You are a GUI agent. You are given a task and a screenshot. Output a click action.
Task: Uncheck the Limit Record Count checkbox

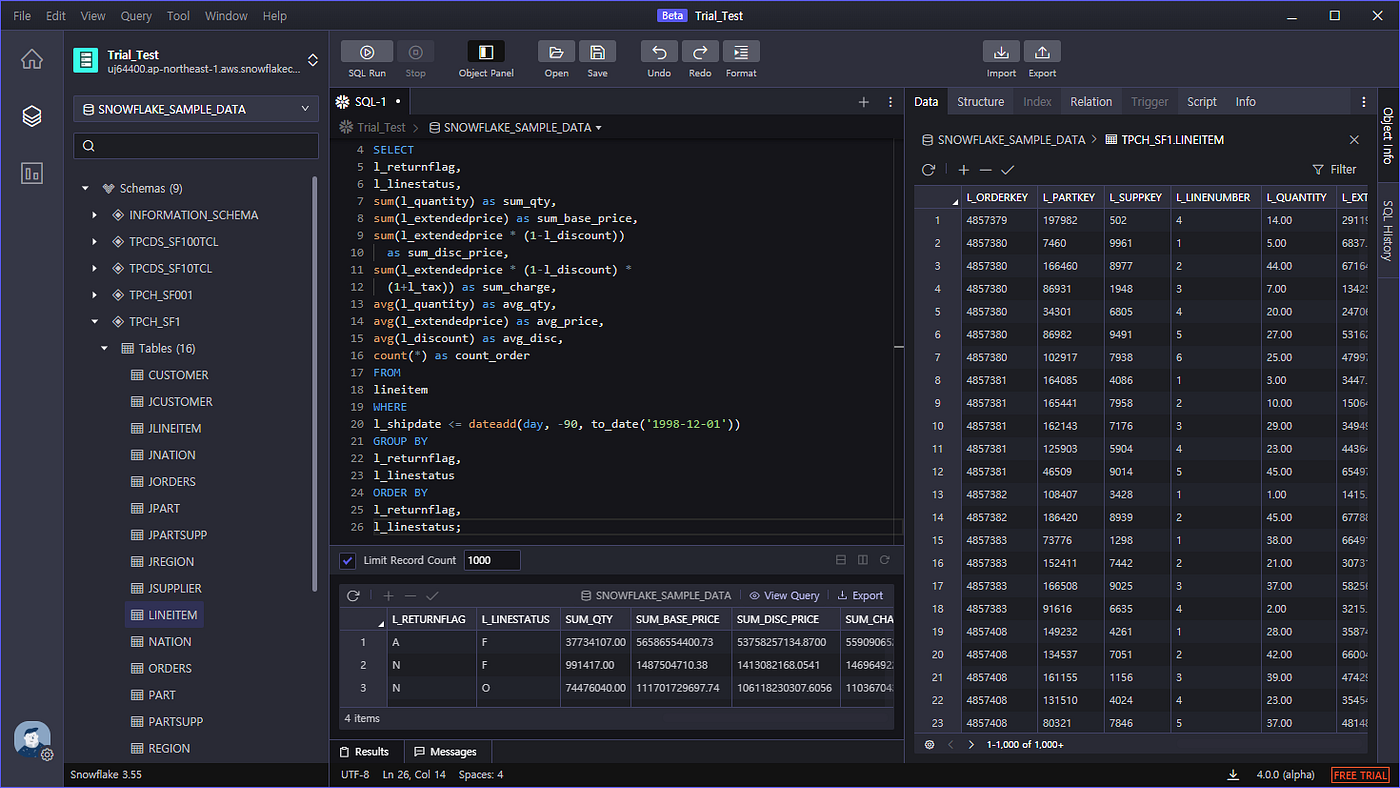[x=347, y=560]
